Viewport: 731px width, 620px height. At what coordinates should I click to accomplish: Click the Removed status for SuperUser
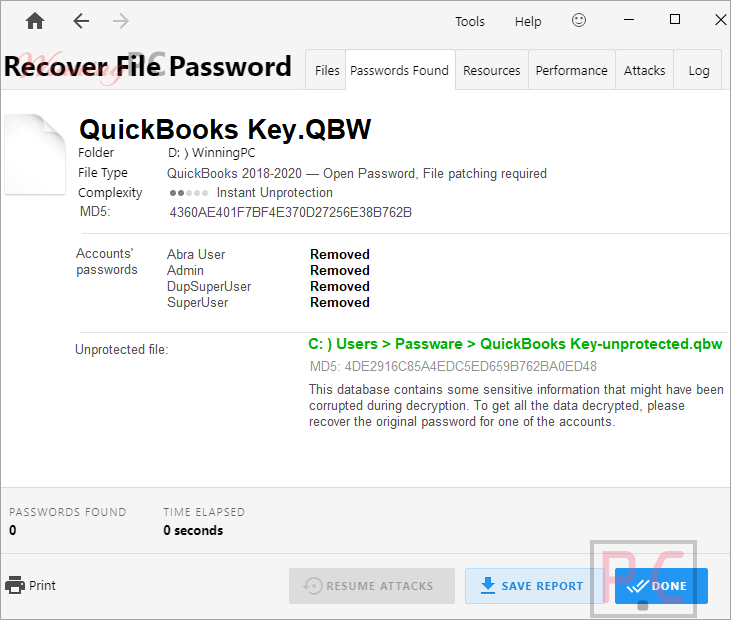(340, 303)
